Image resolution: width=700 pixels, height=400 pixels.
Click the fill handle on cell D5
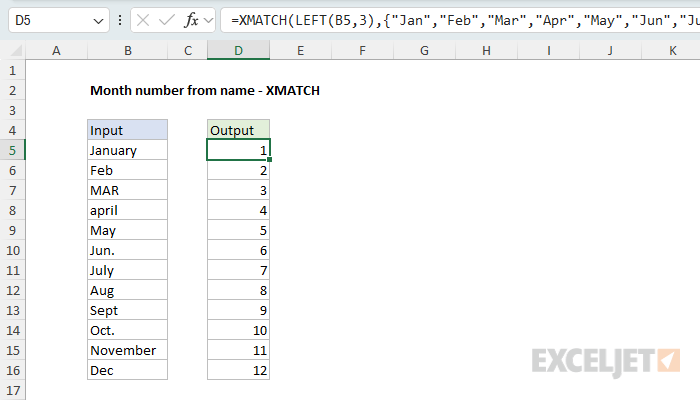coord(270,159)
